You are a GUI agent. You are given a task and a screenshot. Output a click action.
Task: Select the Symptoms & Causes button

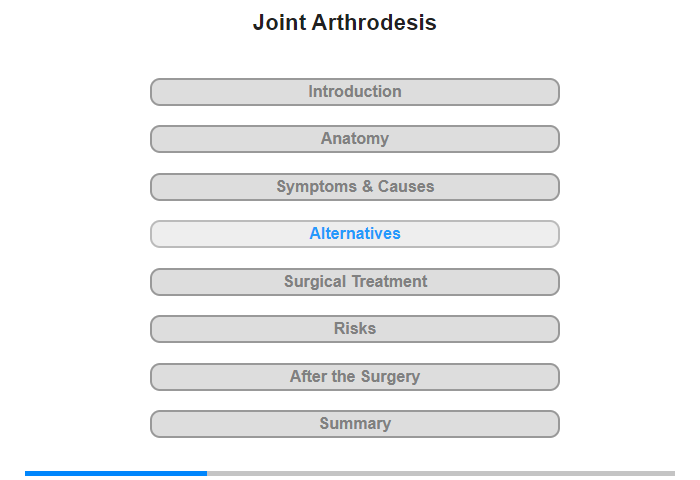click(354, 187)
